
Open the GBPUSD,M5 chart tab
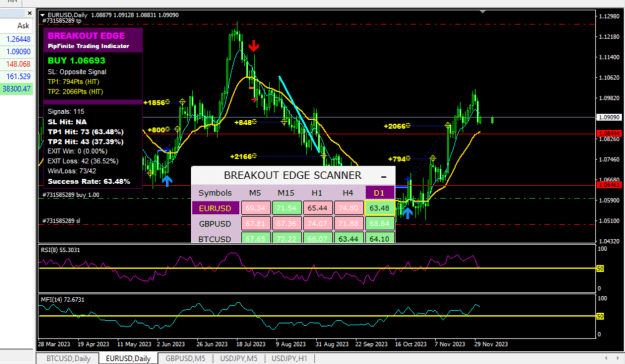(185, 358)
